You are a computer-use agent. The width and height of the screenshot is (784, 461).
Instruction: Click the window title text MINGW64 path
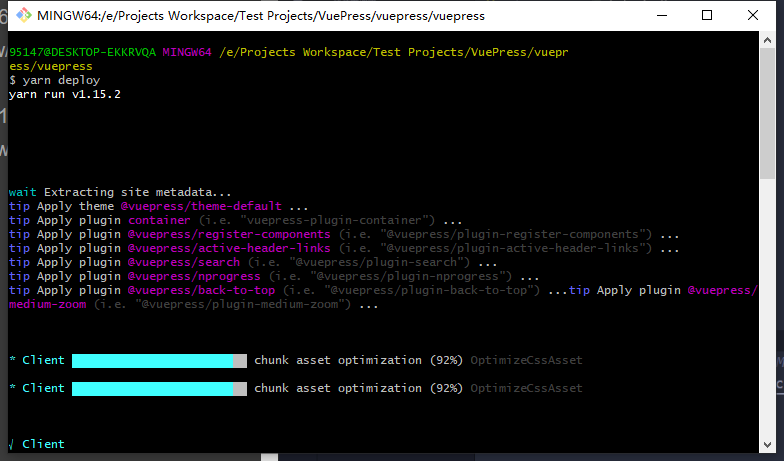(261, 16)
